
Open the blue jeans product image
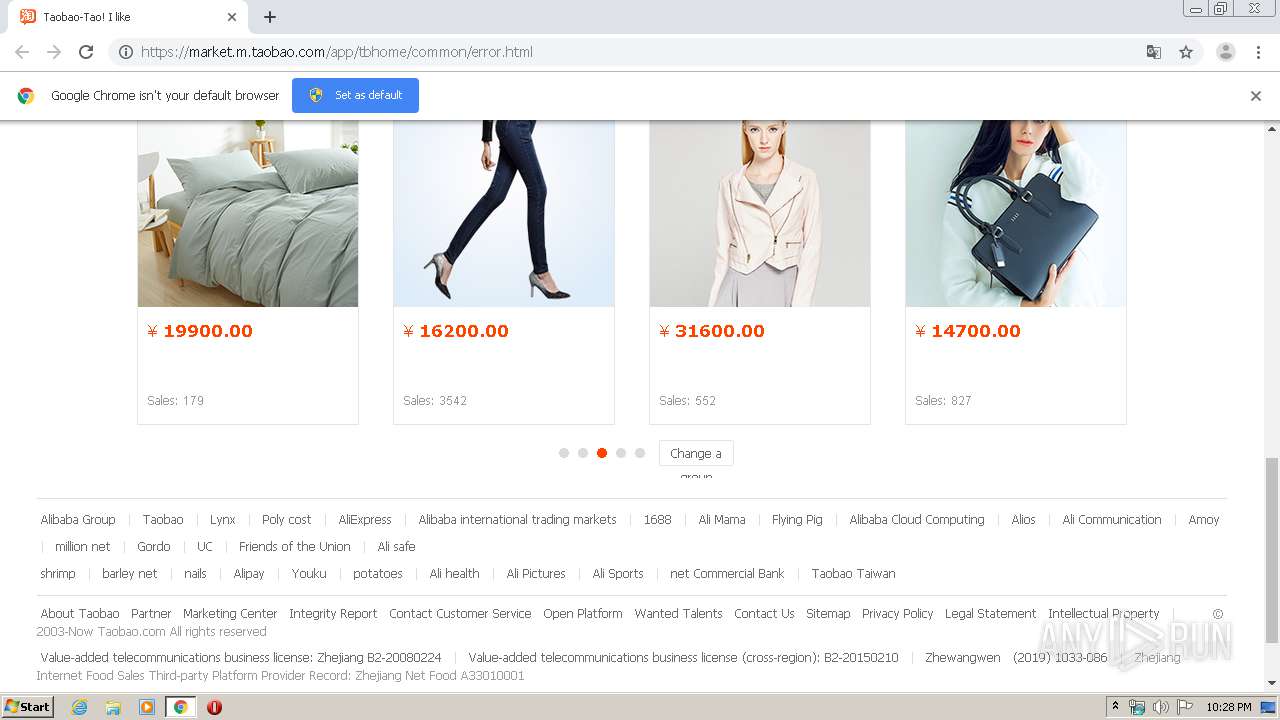click(x=504, y=213)
